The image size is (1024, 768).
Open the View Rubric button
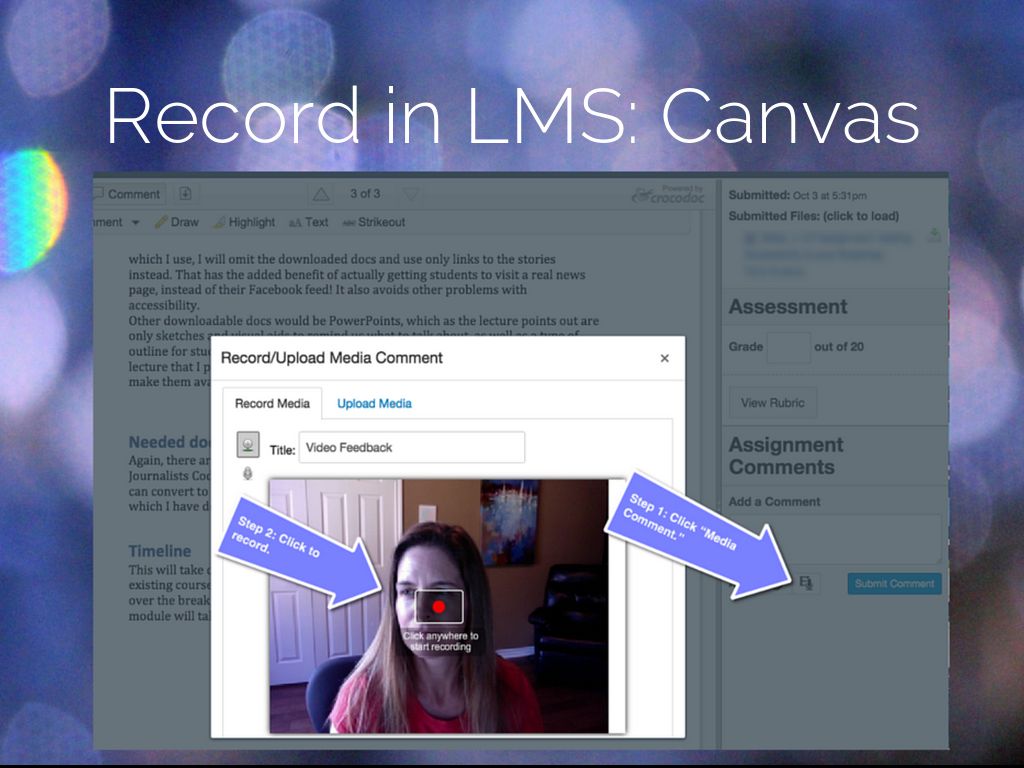pos(772,403)
